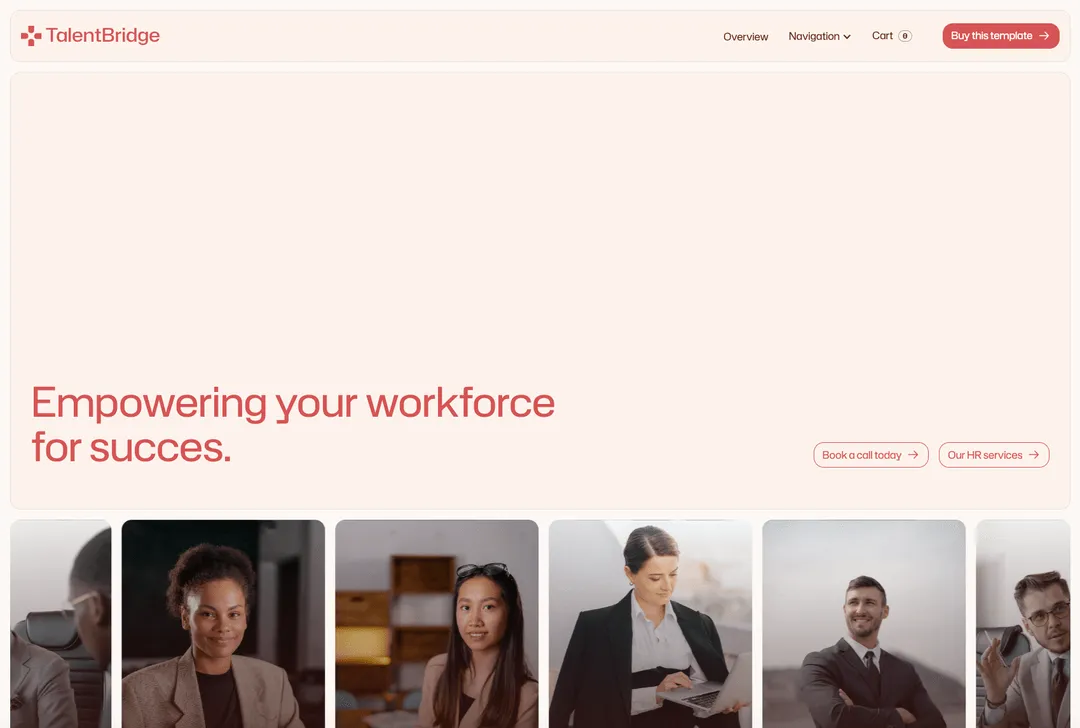Select photo of woman in beige blazer
The width and height of the screenshot is (1080, 728).
point(223,624)
